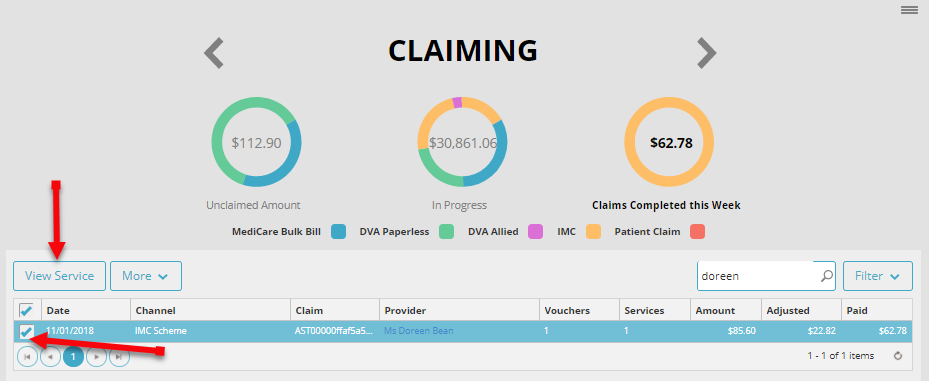Click the IMC orange legend swatch

coord(593,232)
